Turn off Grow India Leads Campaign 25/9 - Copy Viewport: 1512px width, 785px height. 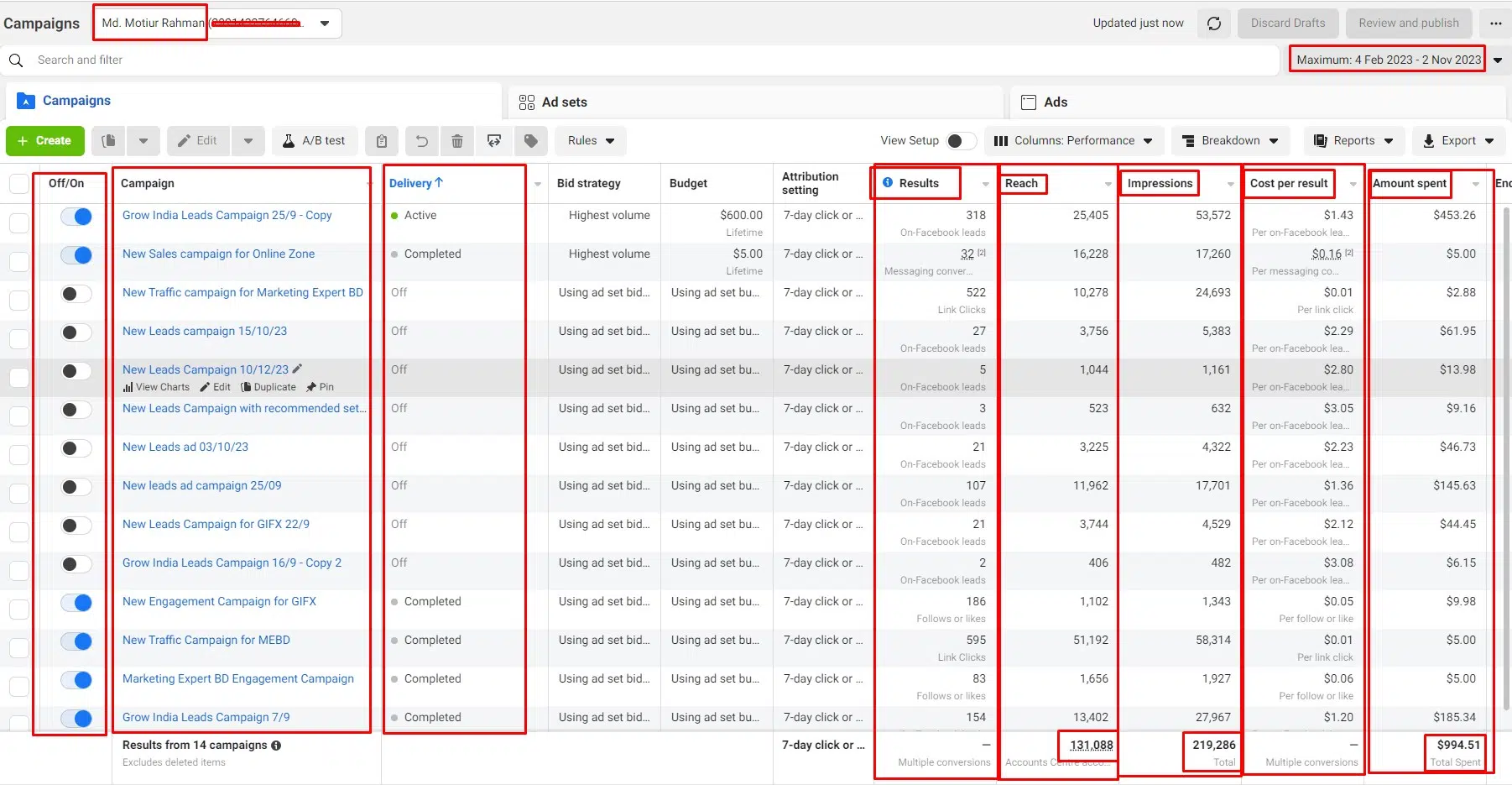tap(76, 217)
